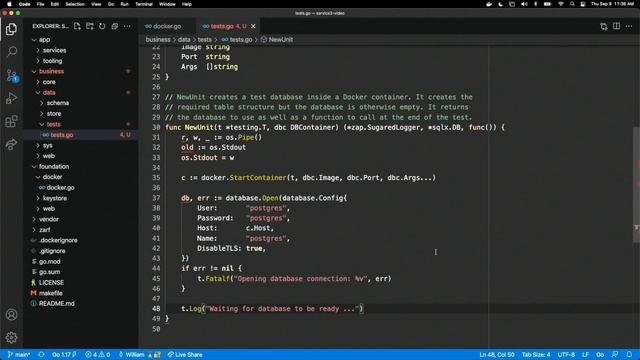Open the go.mod file
The width and height of the screenshot is (640, 360).
tap(81, 262)
